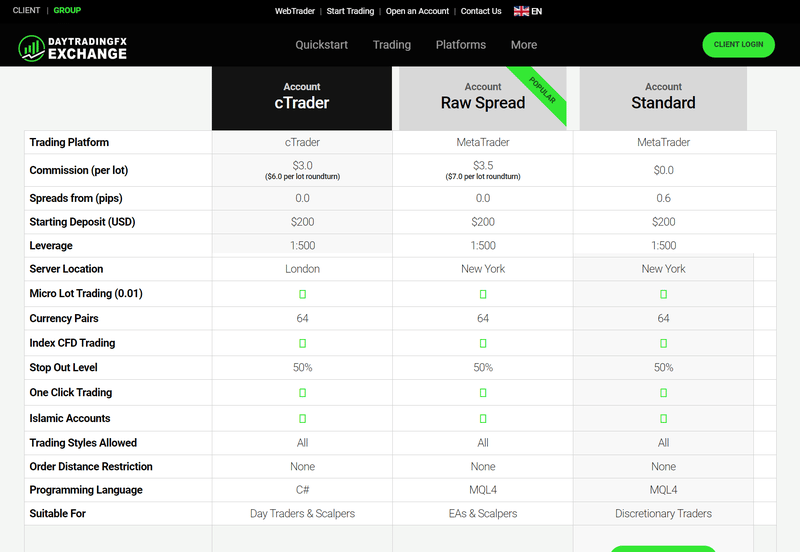Click Raw Spread Index CFD Trading checkmark
Image resolution: width=800 pixels, height=552 pixels.
483,343
